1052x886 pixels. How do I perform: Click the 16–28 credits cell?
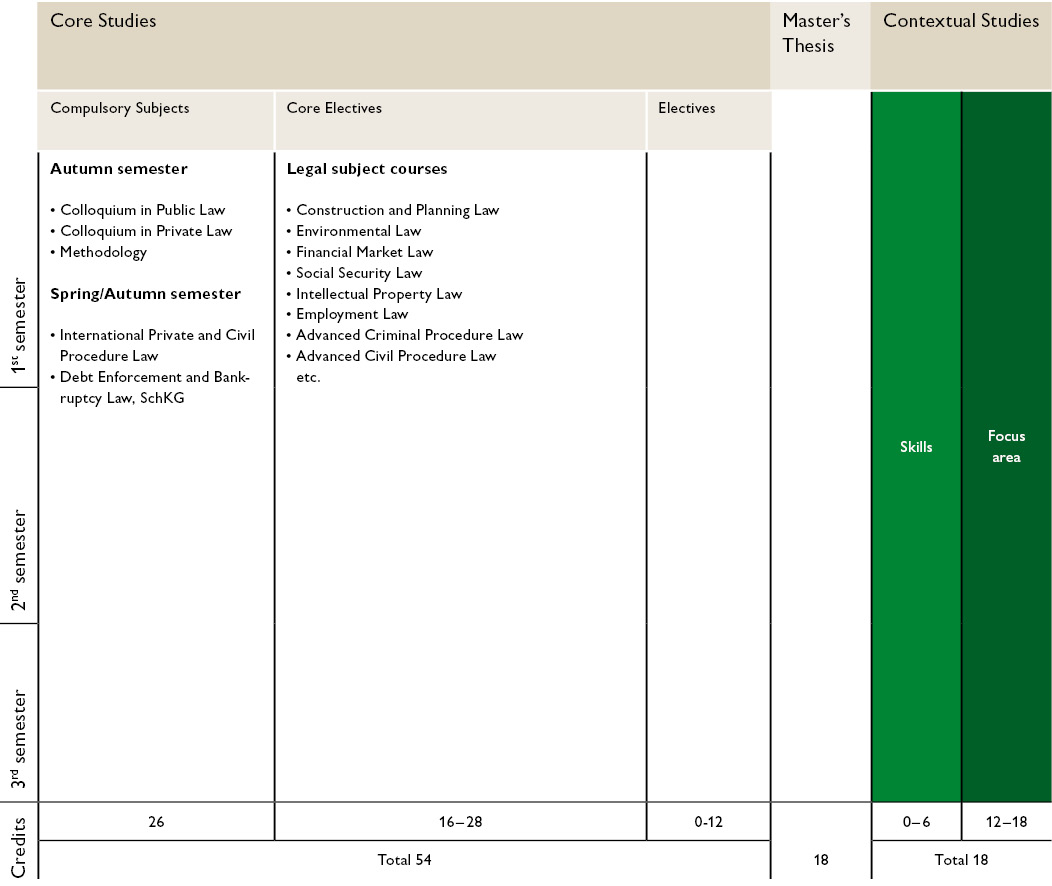tap(460, 821)
